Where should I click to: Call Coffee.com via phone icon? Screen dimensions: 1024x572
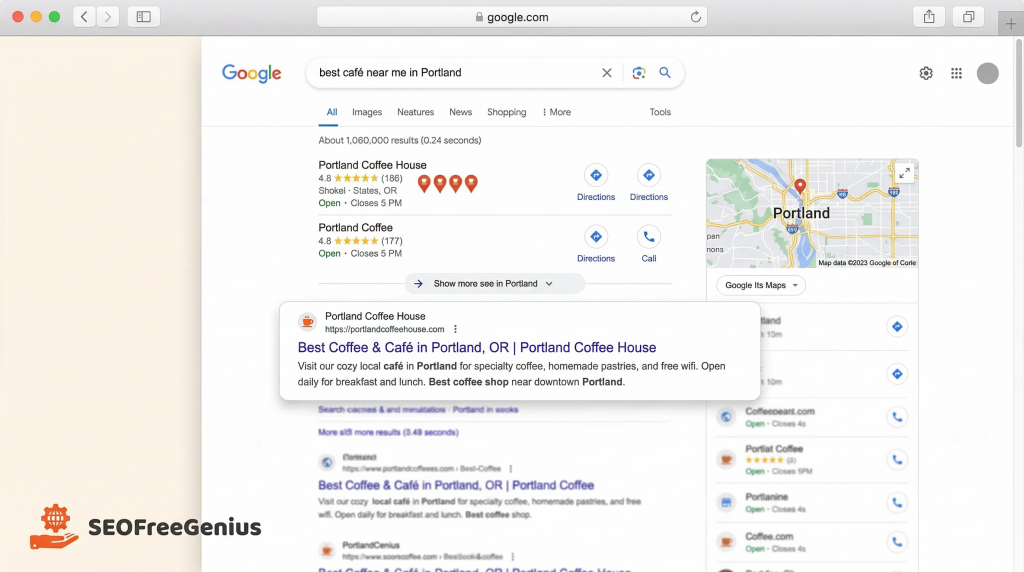coord(897,542)
